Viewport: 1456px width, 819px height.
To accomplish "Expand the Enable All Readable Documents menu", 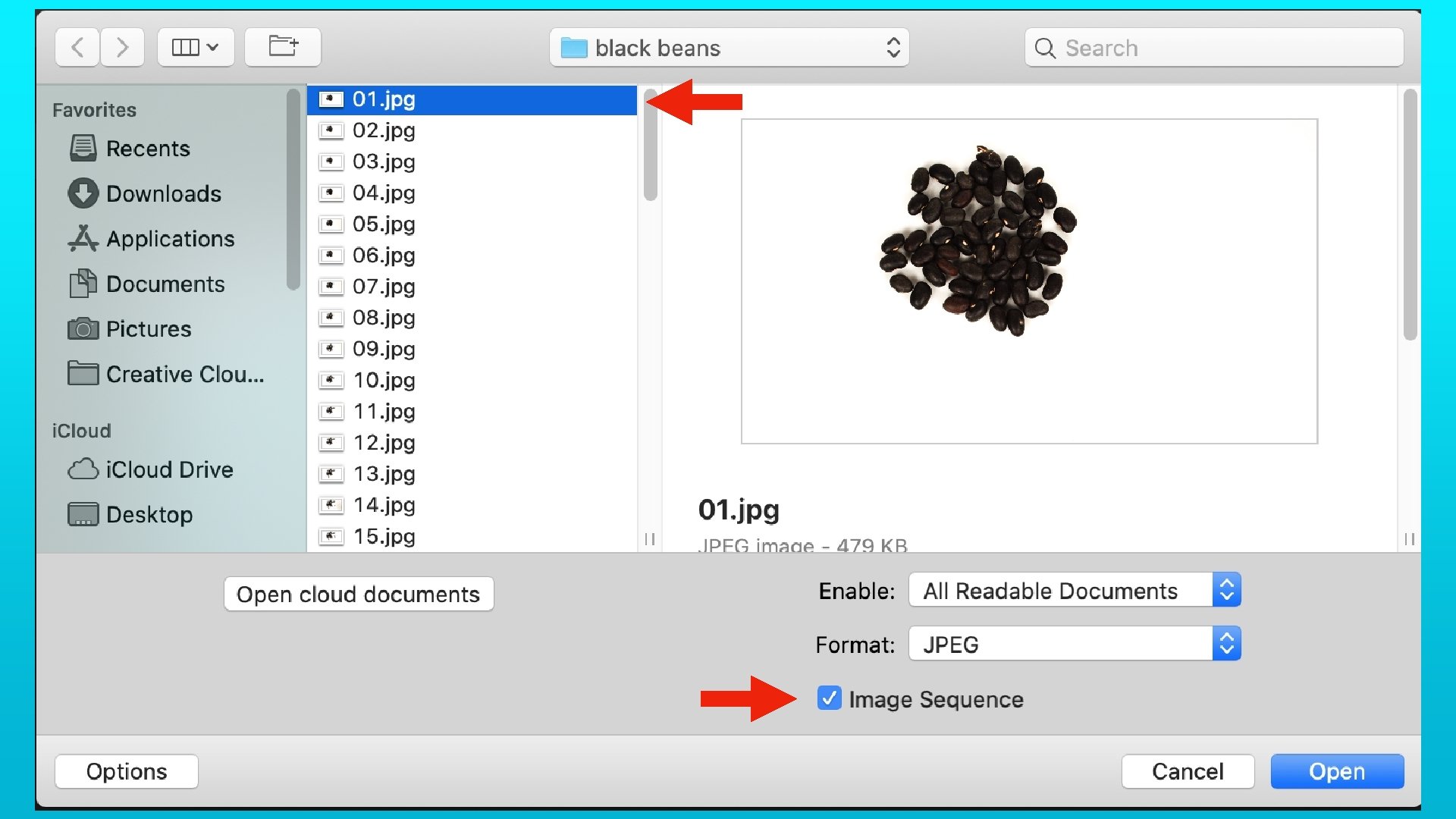I will tap(1074, 591).
